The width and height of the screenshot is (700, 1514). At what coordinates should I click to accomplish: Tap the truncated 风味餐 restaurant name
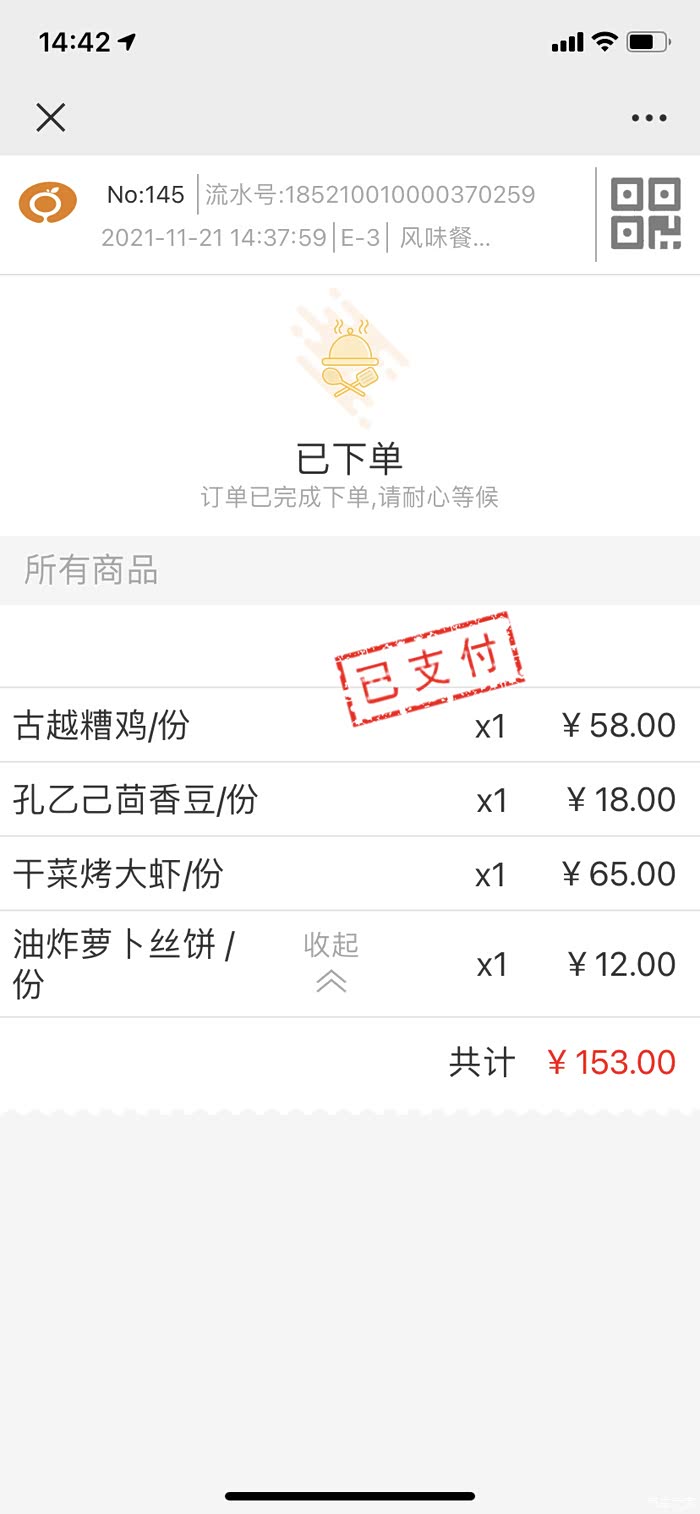pyautogui.click(x=445, y=238)
